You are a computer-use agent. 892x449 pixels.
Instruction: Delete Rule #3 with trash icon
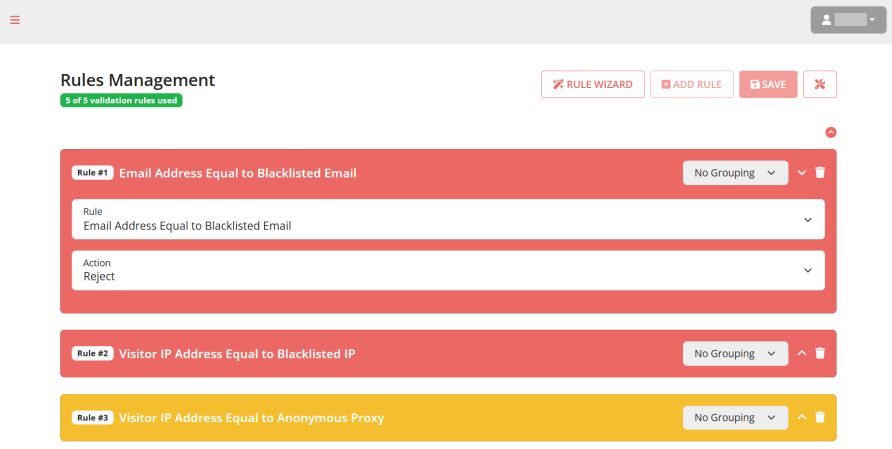coord(820,418)
